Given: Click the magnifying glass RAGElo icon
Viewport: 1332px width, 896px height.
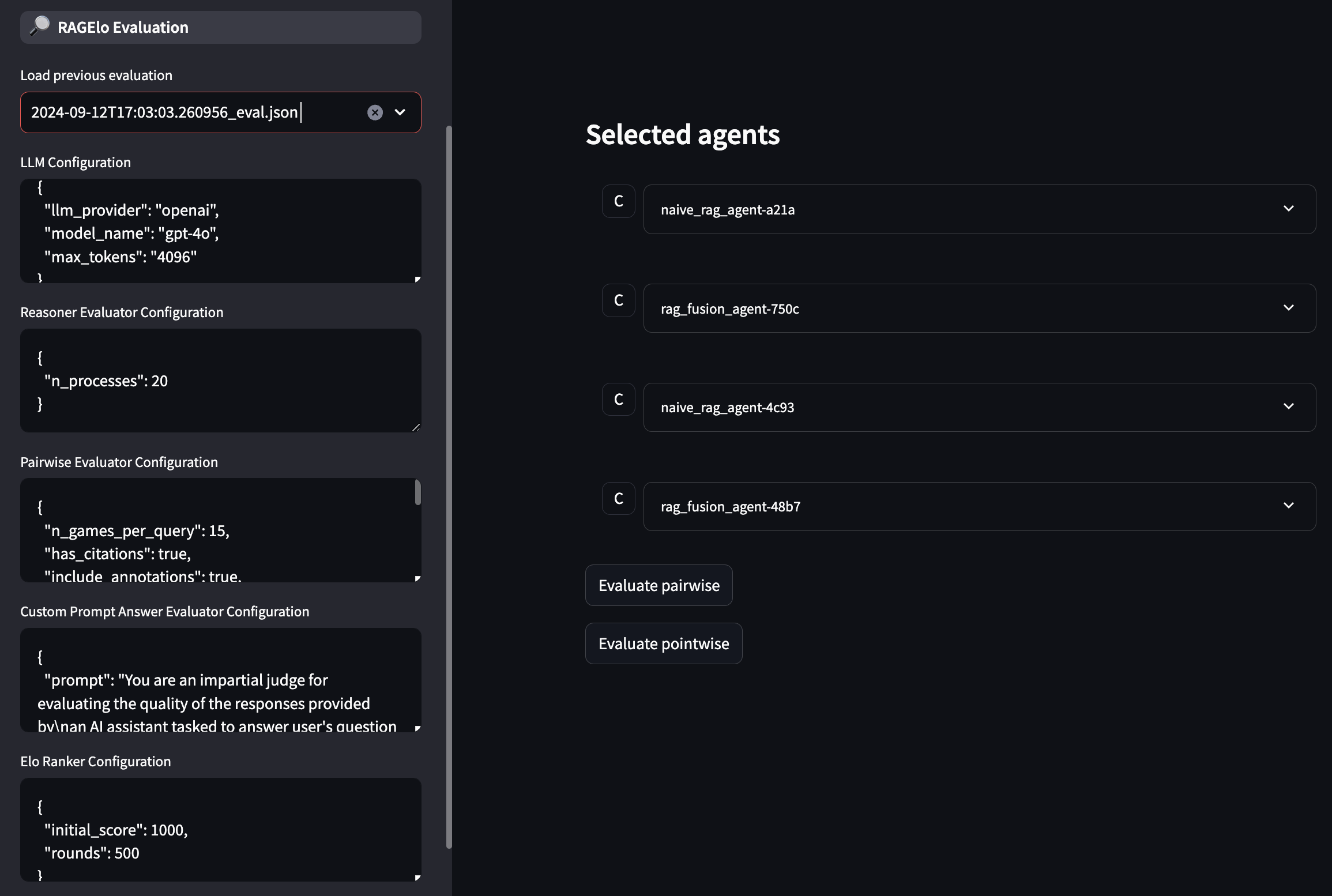Looking at the screenshot, I should coord(40,26).
